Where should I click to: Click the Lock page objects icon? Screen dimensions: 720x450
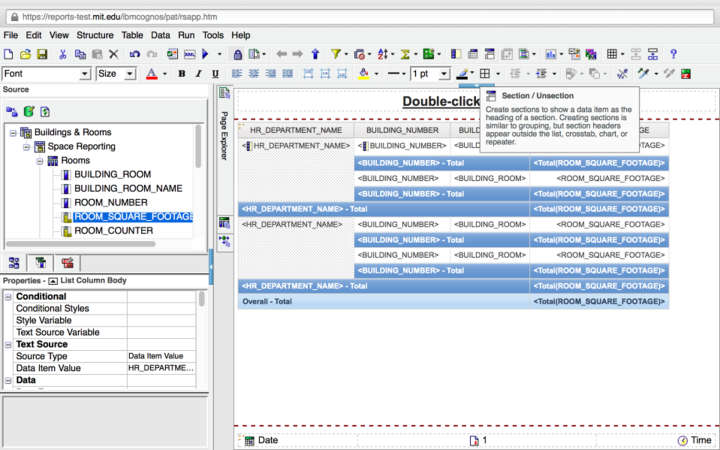point(238,54)
